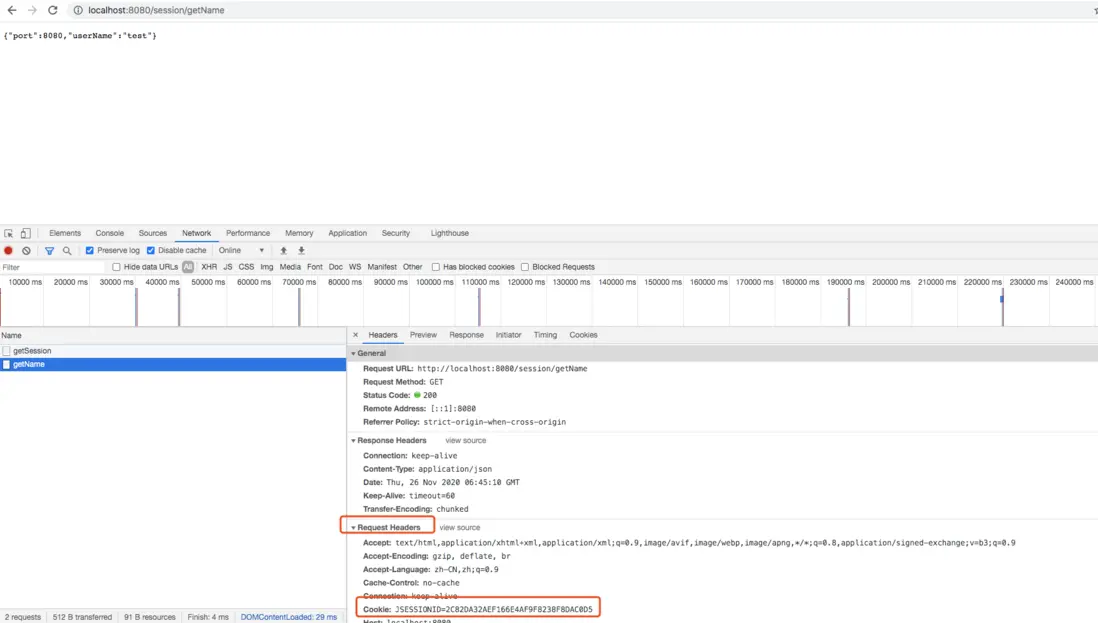Open the Security panel tab
This screenshot has height=623, width=1098.
tap(396, 233)
